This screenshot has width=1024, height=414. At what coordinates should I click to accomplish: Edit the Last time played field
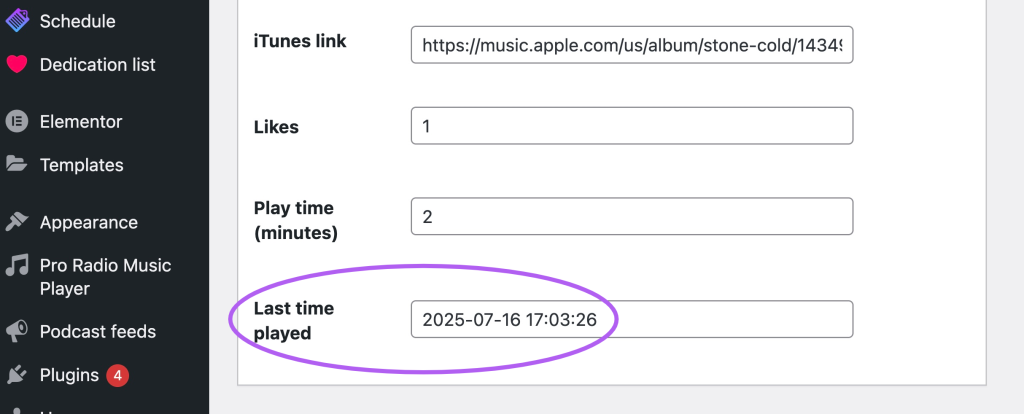pos(631,319)
